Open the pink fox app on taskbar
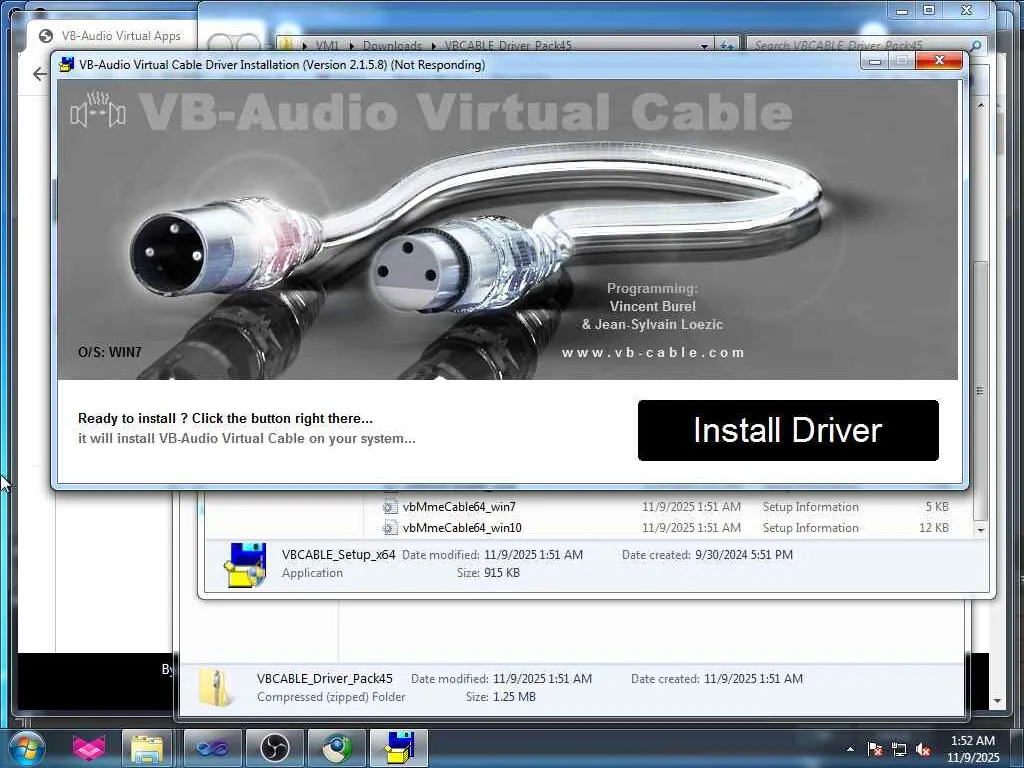1024x768 pixels. point(88,748)
